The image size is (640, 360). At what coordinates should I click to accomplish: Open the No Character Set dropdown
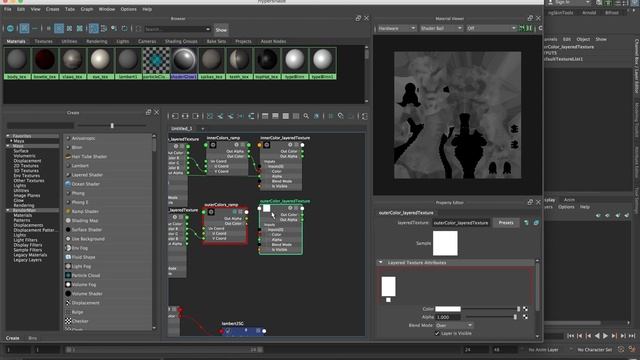pyautogui.click(x=595, y=350)
